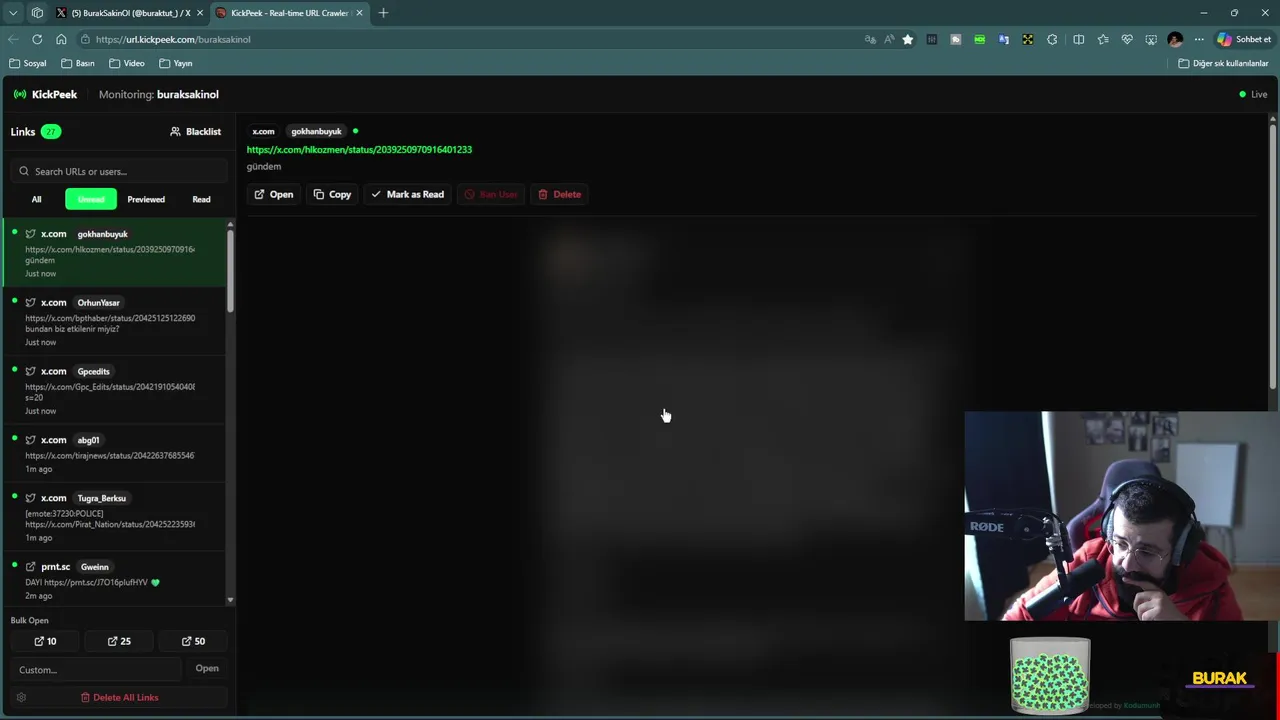Viewport: 1280px width, 720px height.
Task: Click the read aloud icon
Action: pyautogui.click(x=889, y=39)
